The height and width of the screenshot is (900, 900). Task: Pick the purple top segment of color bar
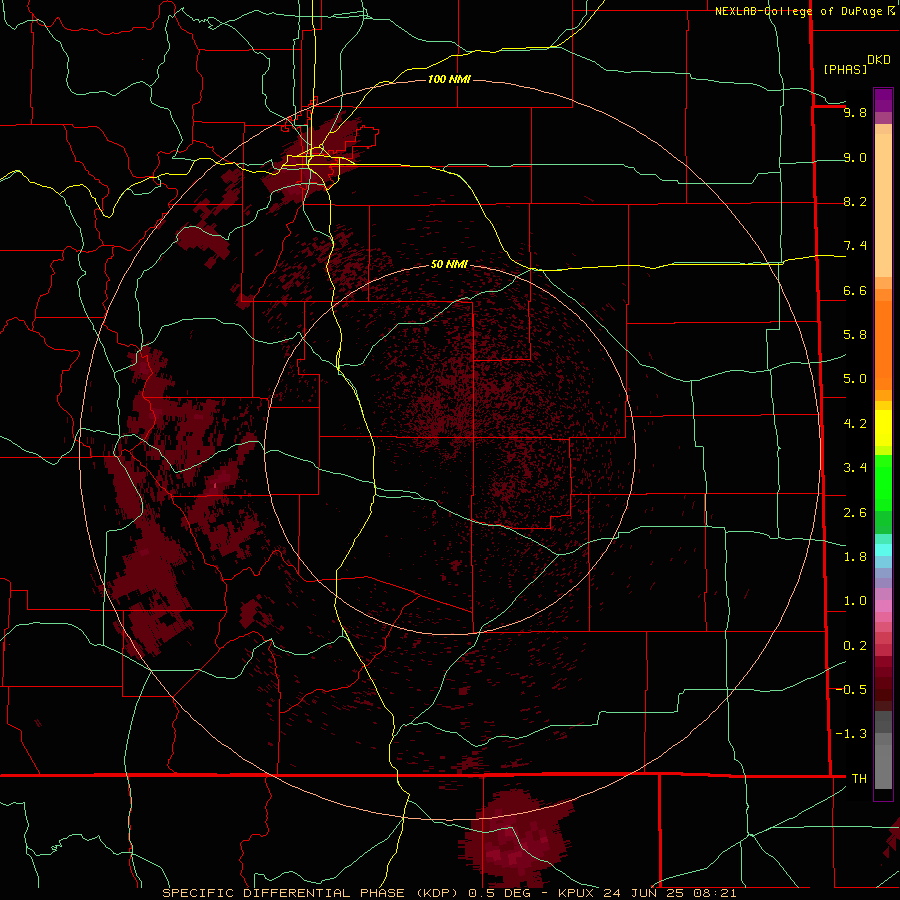pos(883,100)
